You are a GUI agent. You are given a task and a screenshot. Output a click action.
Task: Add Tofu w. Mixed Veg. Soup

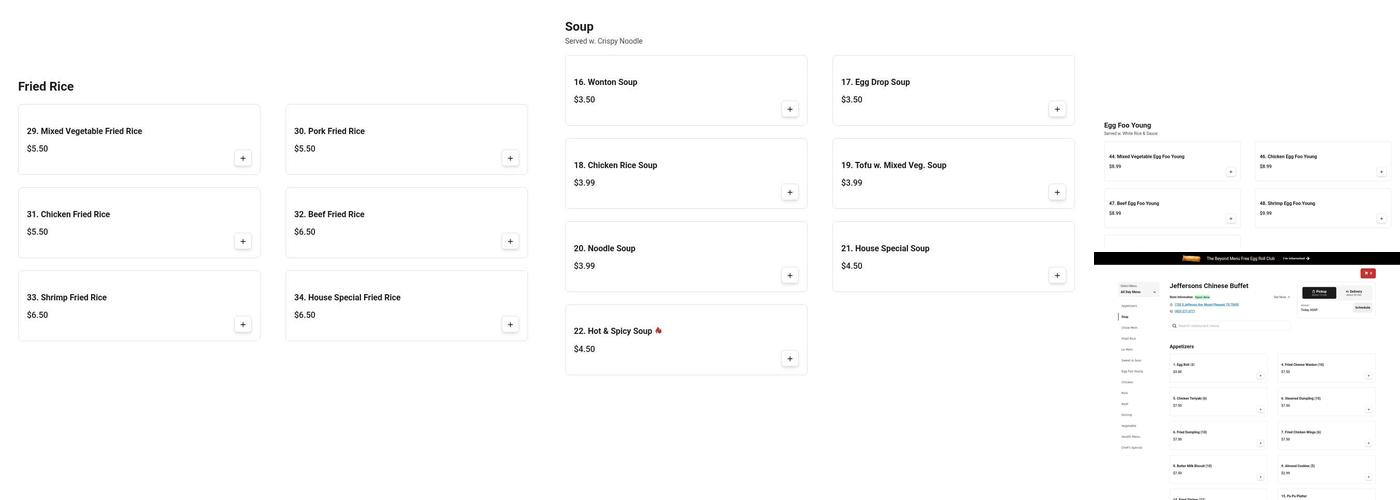(x=1057, y=192)
